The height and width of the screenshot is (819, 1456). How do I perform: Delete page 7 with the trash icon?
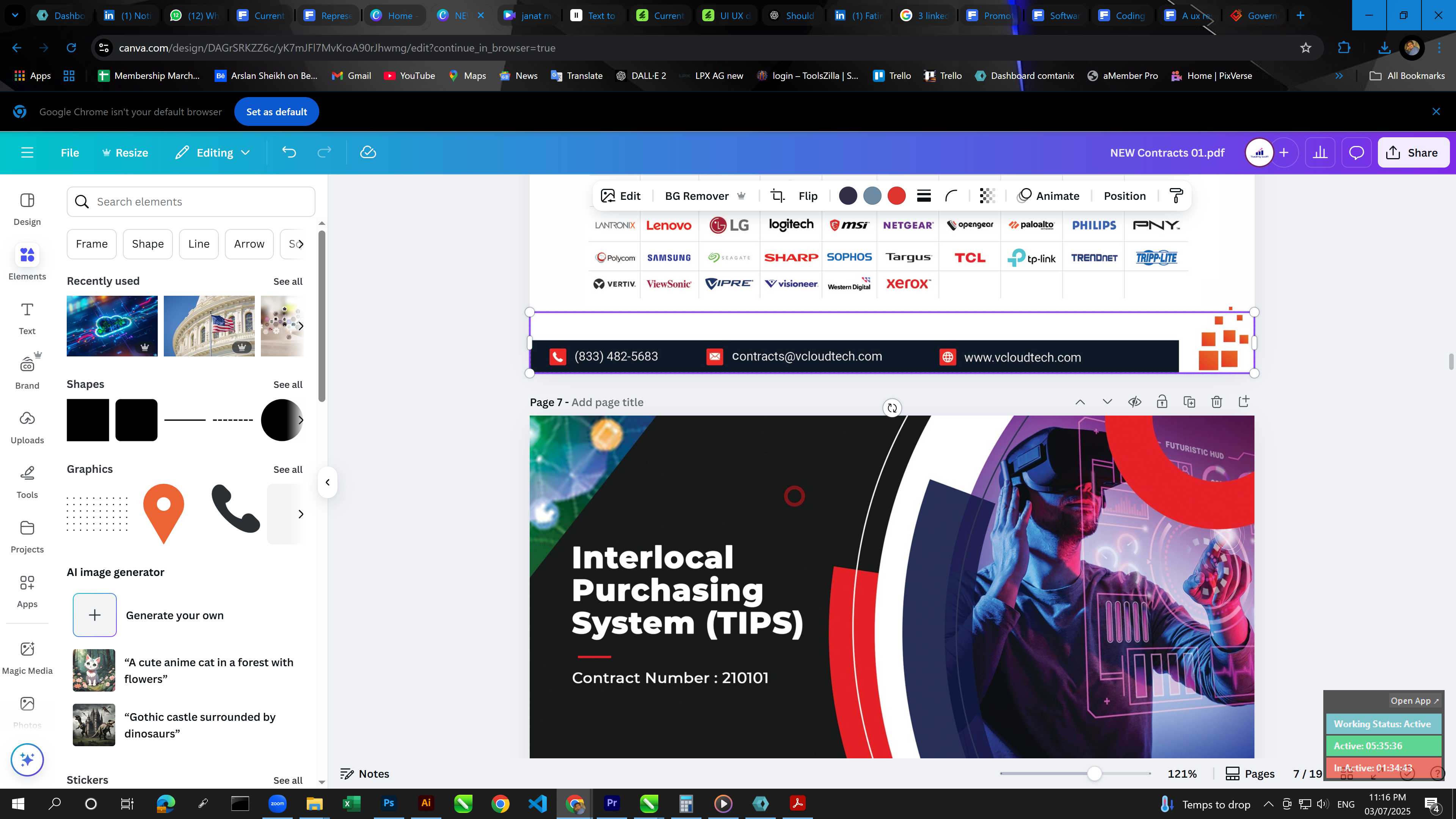click(1216, 402)
